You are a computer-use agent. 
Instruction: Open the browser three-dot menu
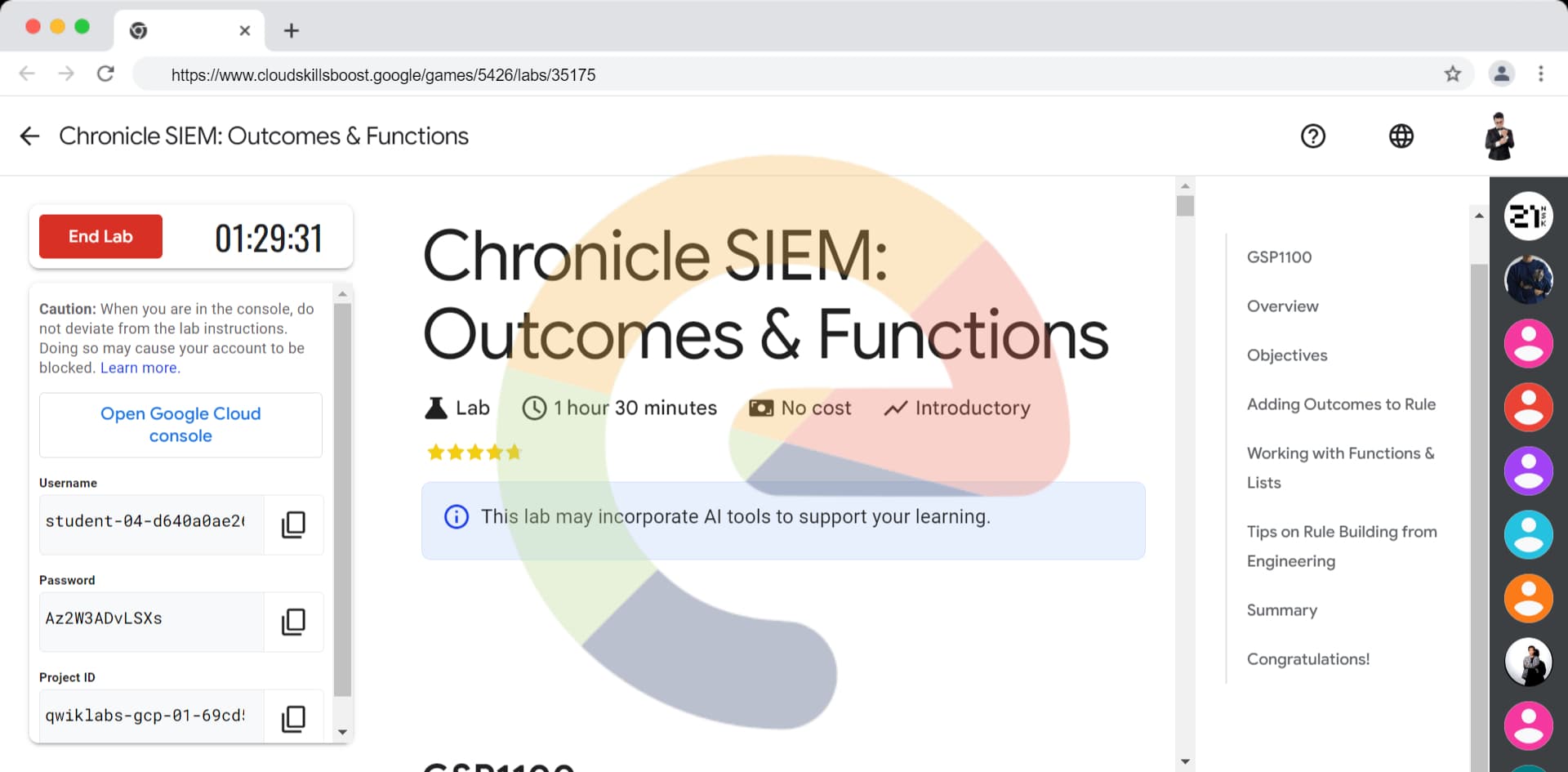(1540, 74)
